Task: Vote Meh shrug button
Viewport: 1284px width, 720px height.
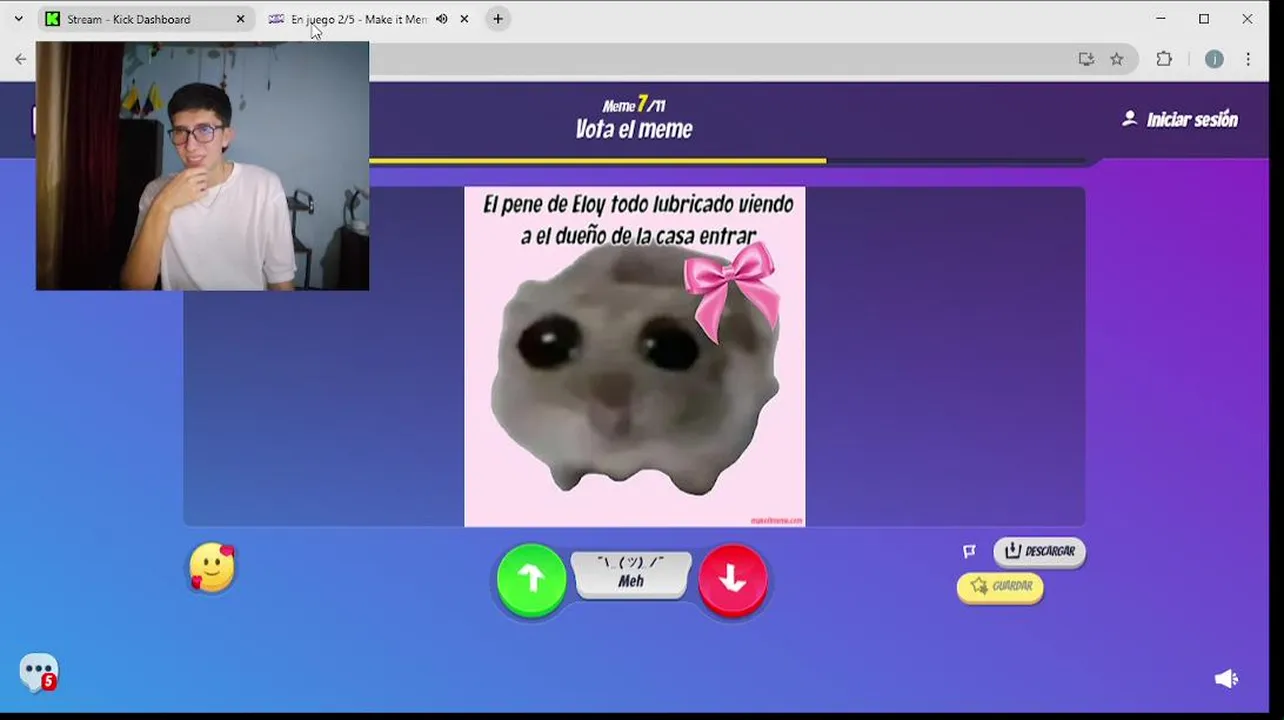Action: click(x=631, y=575)
